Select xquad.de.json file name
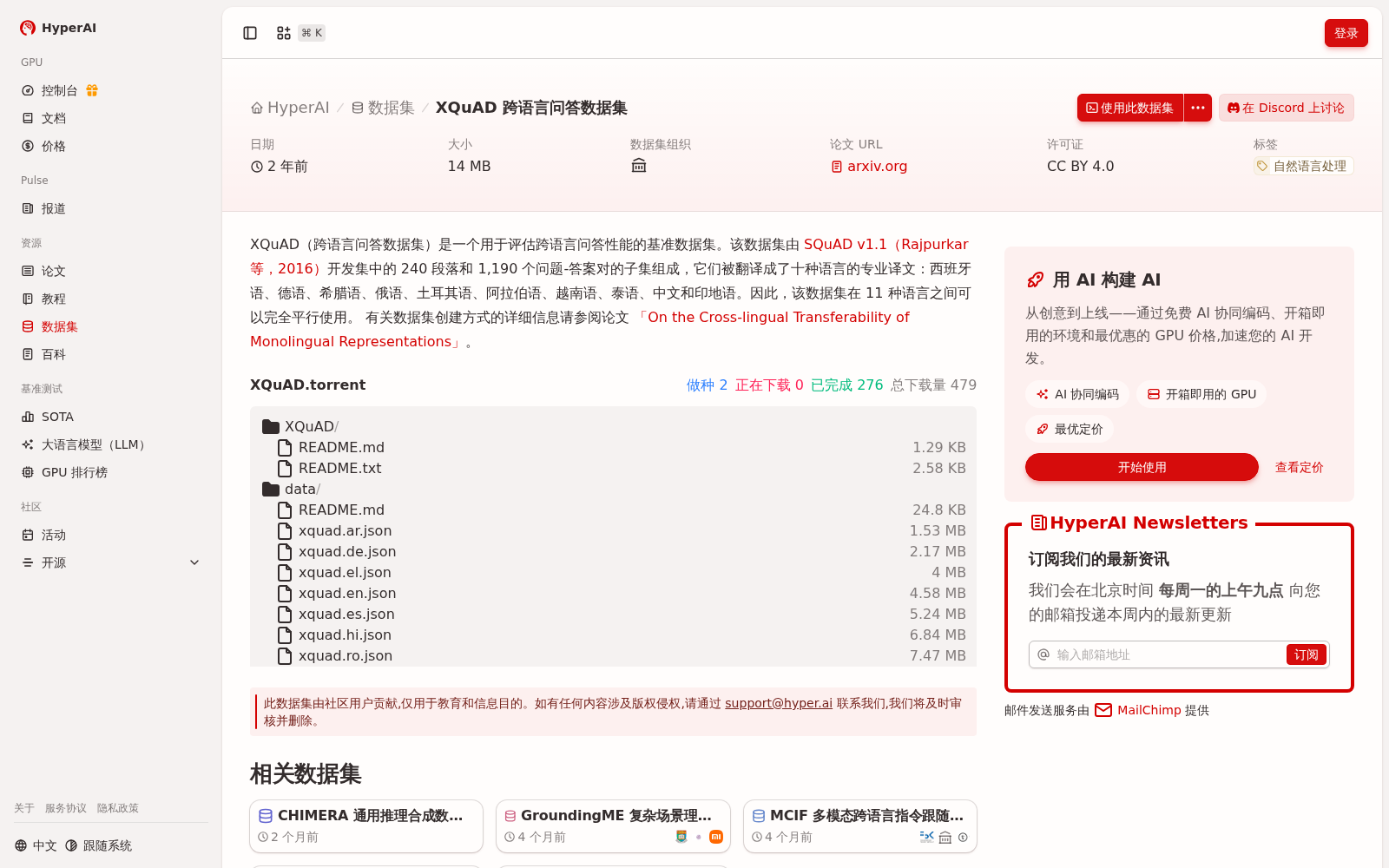1389x868 pixels. tap(347, 551)
